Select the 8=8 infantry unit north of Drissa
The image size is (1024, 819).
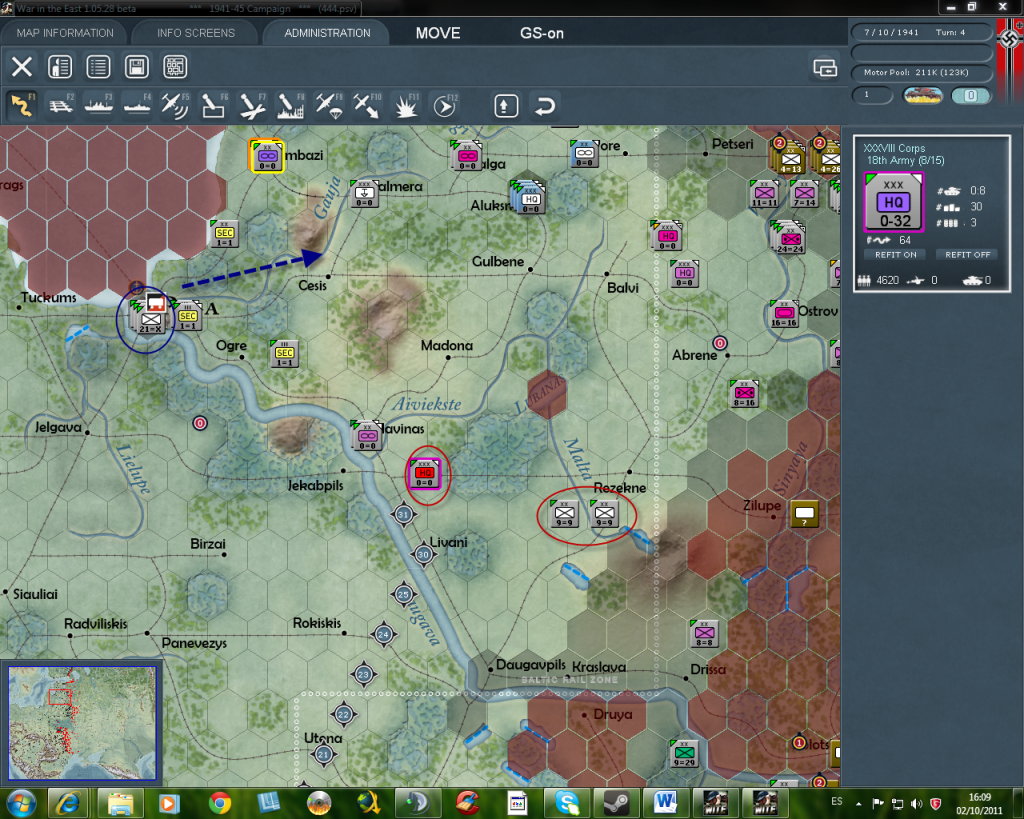[x=704, y=634]
